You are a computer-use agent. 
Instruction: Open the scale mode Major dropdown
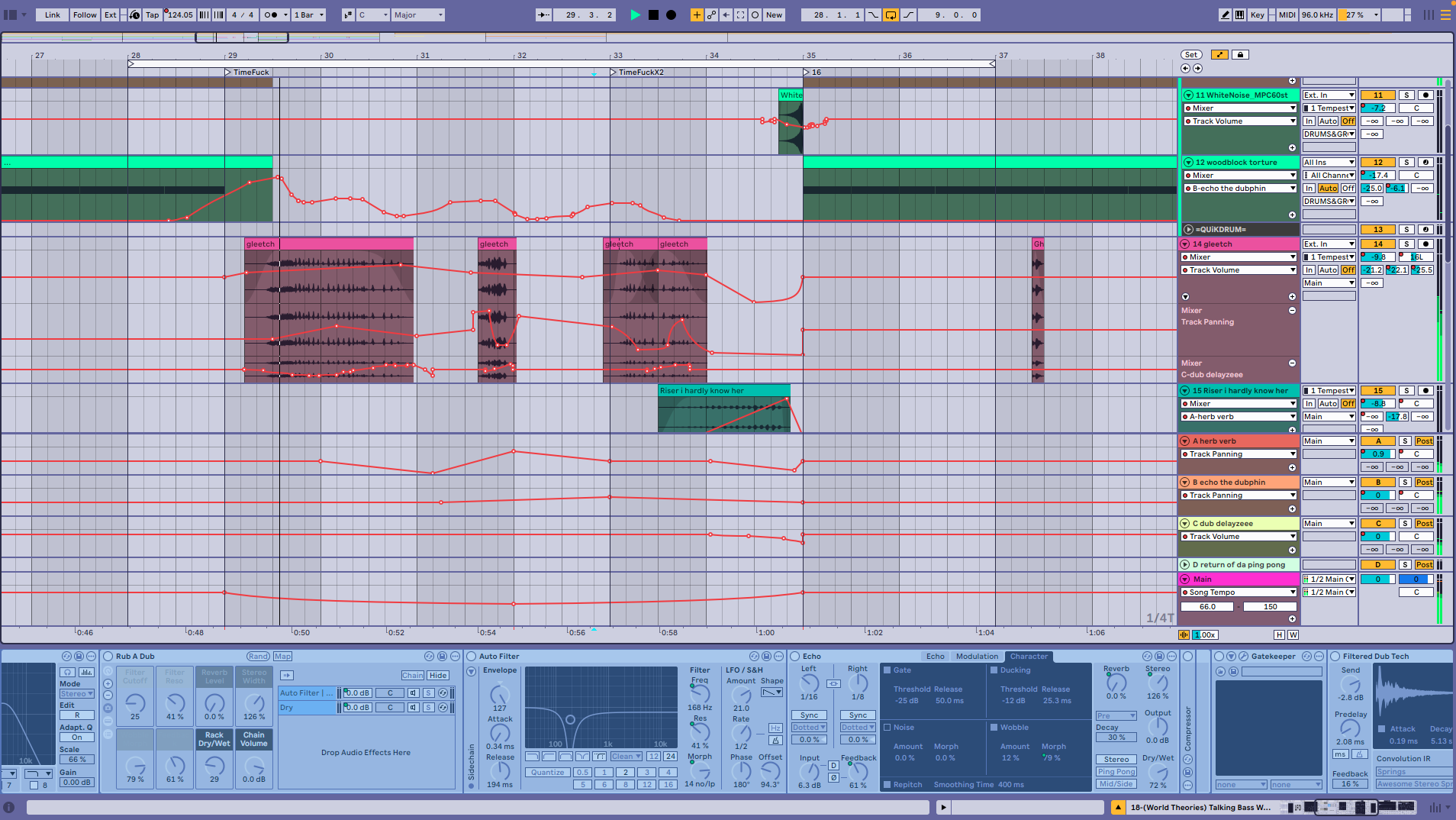[418, 15]
